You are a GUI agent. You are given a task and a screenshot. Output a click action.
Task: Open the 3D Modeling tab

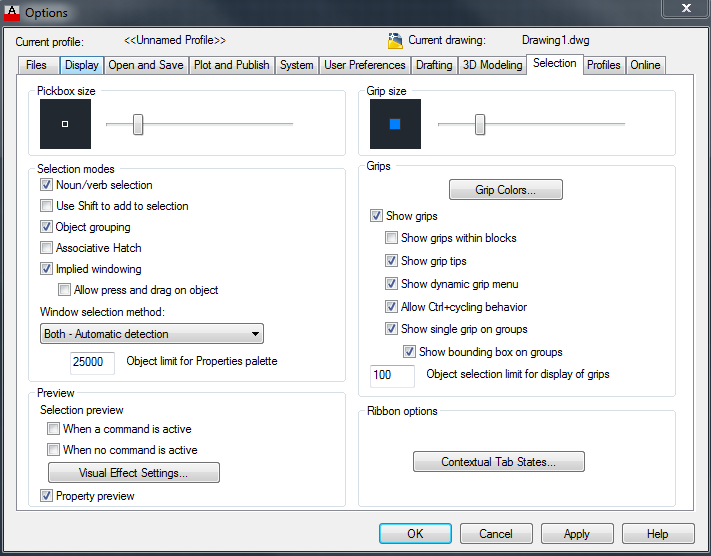pyautogui.click(x=492, y=65)
